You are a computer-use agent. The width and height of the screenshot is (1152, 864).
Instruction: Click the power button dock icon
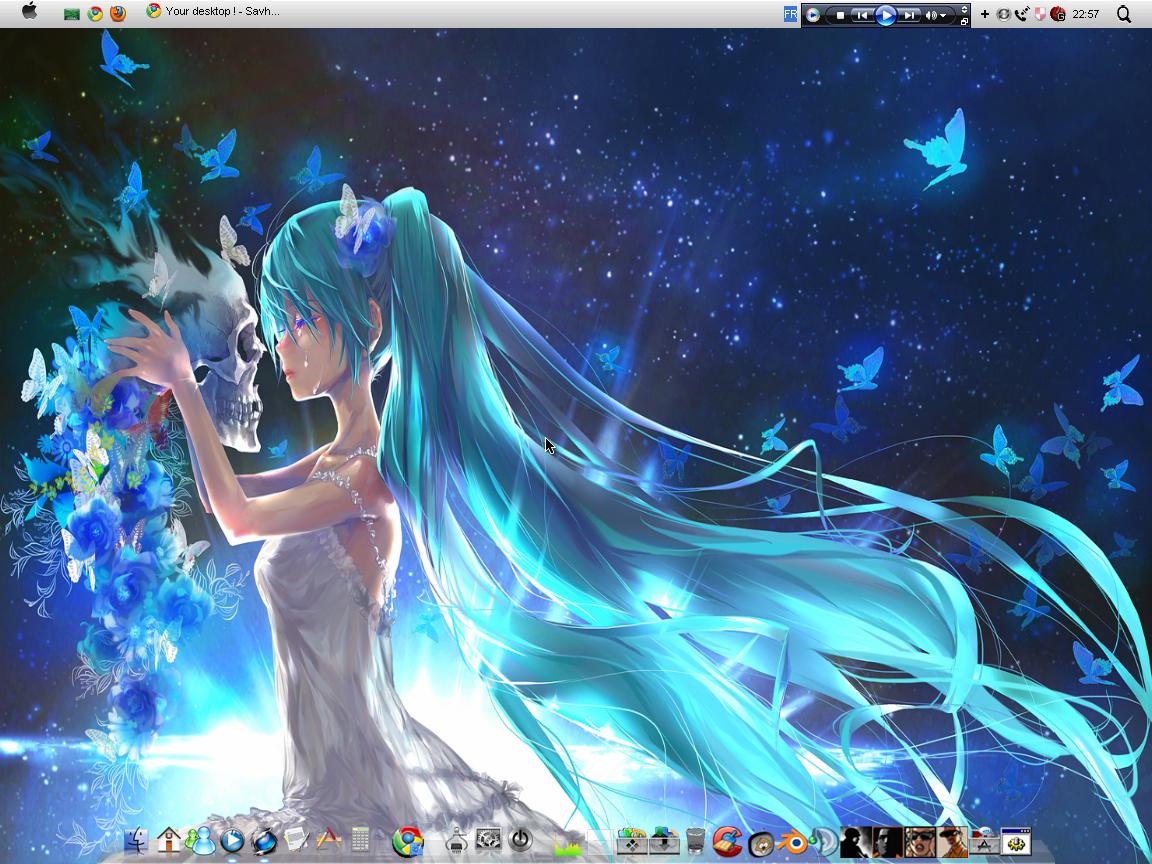point(521,839)
